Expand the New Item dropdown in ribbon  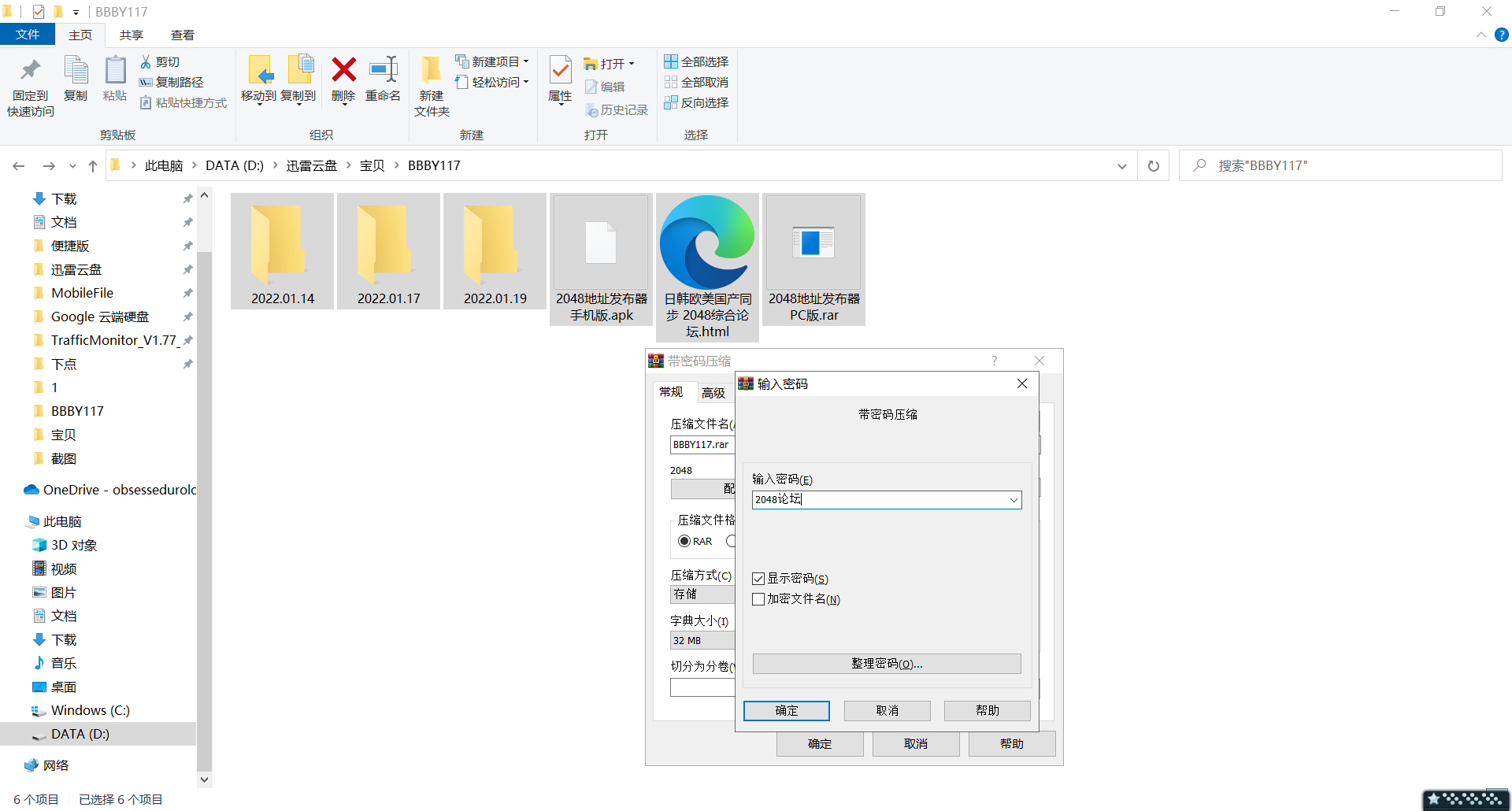[525, 61]
